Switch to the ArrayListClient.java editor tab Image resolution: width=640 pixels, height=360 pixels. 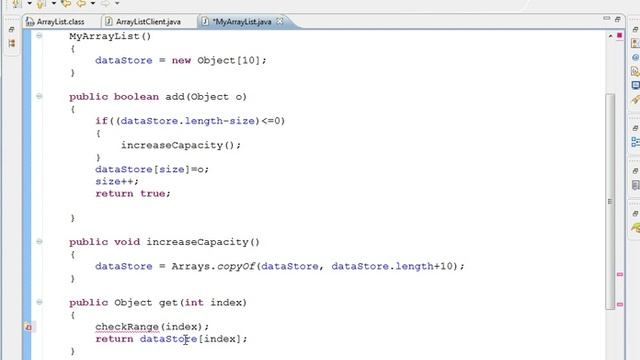click(143, 22)
